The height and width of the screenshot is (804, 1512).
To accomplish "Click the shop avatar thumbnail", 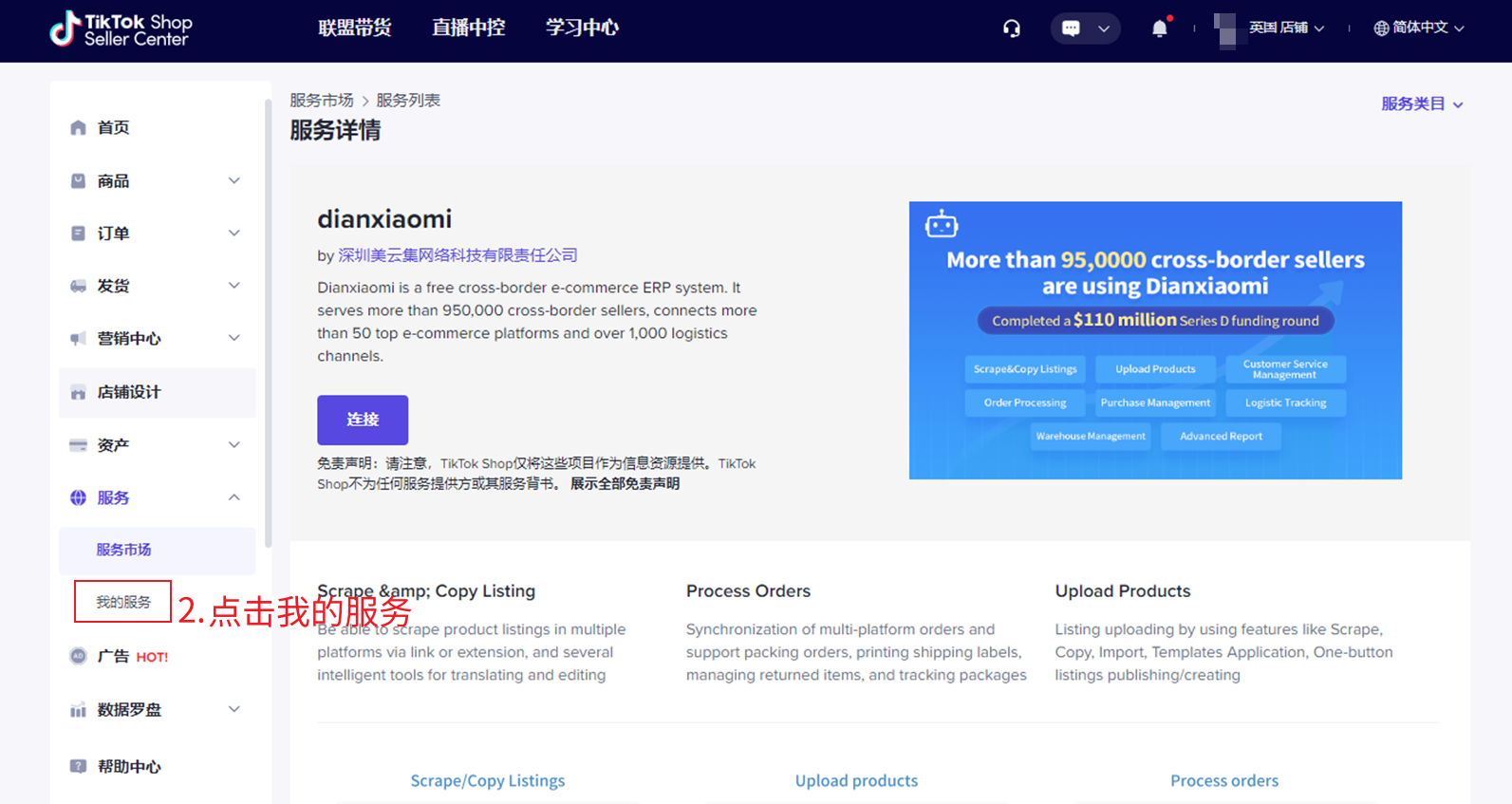I will pos(1225,28).
